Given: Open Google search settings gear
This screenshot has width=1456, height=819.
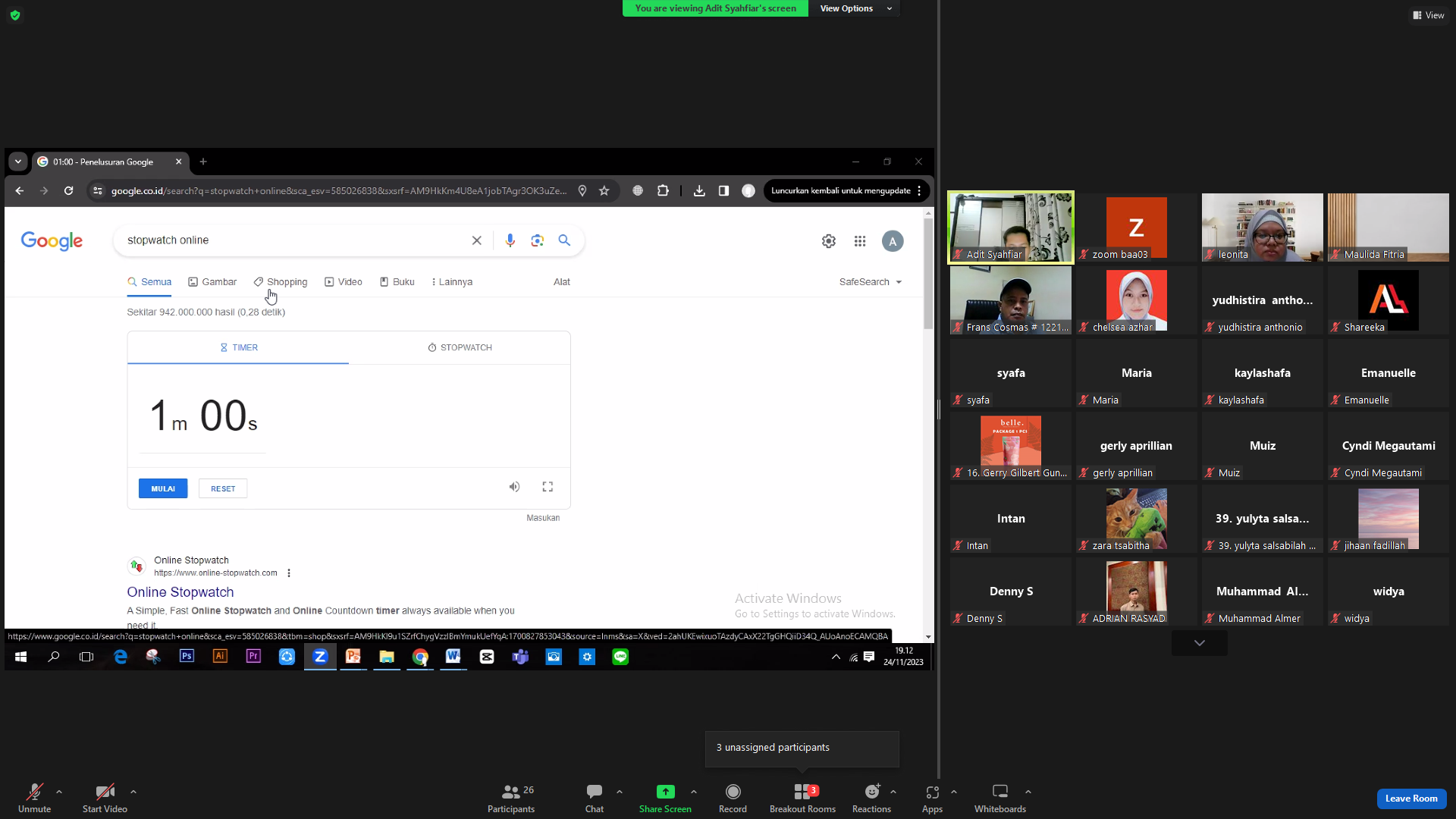Looking at the screenshot, I should coord(829,241).
